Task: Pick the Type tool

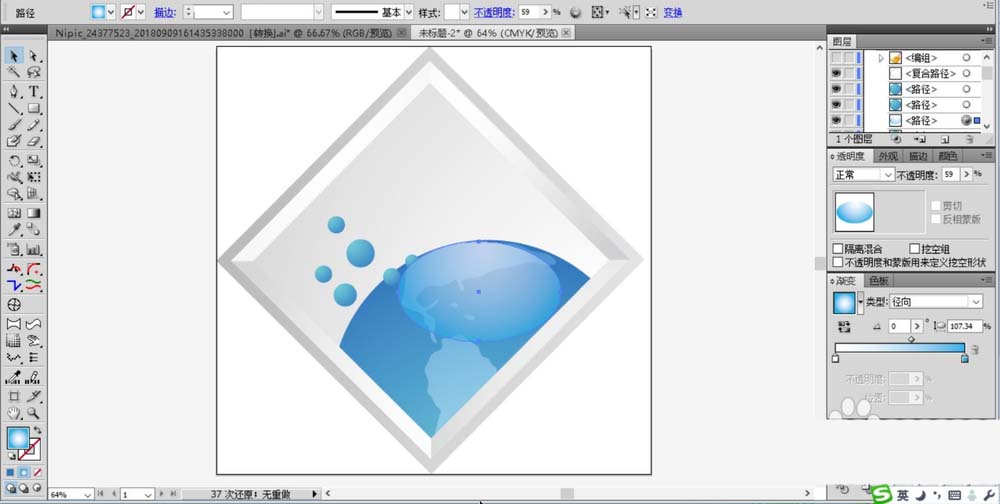Action: 33,91
